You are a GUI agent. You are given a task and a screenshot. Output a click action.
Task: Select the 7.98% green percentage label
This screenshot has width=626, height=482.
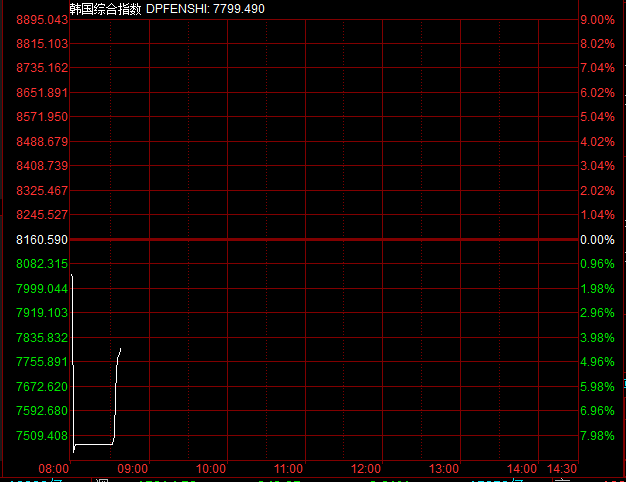(x=597, y=436)
